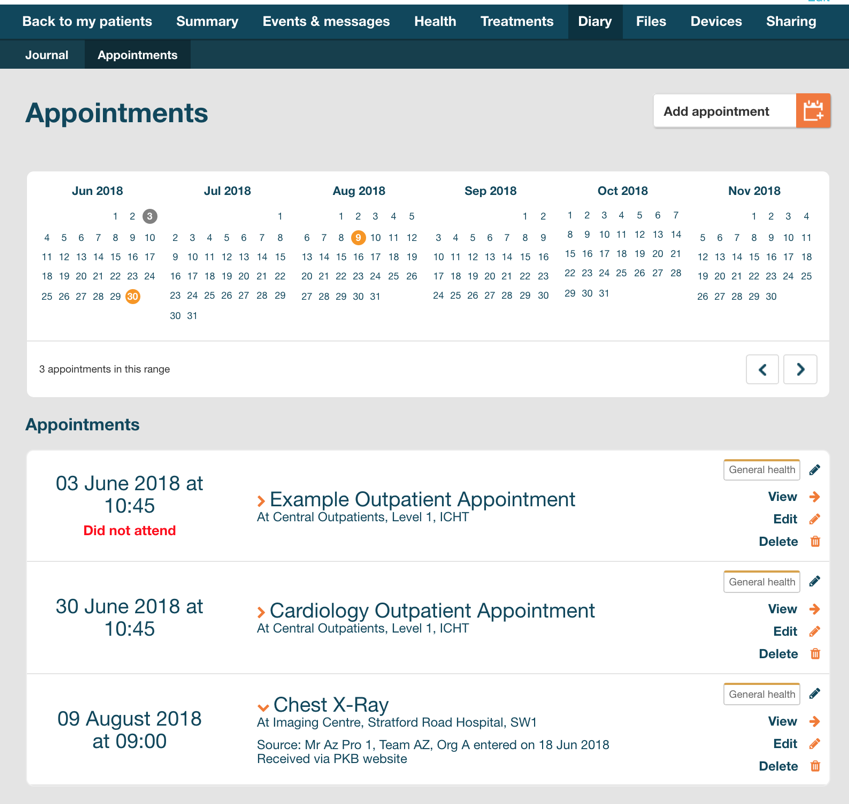849x804 pixels.
Task: Select the highlighted 9 August on the calendar
Action: pyautogui.click(x=359, y=239)
